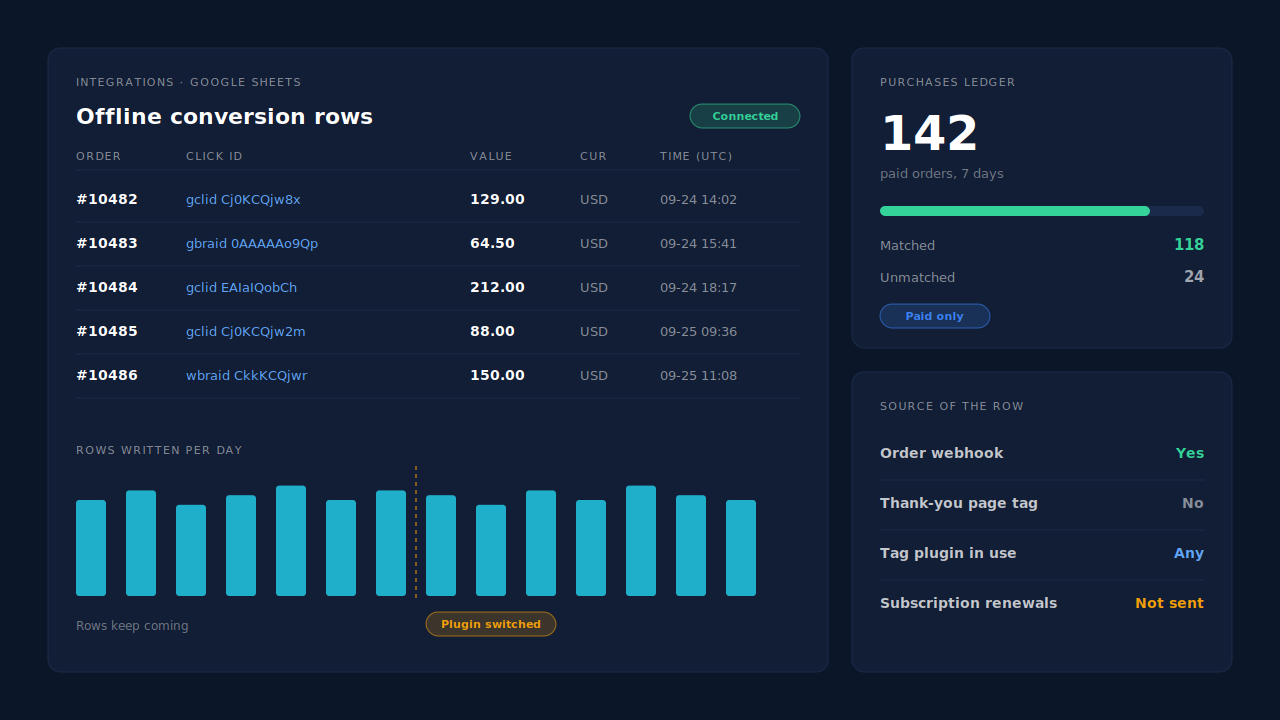Open click ID wbraid CkkKCQjwr
The image size is (1280, 720).
pos(246,376)
